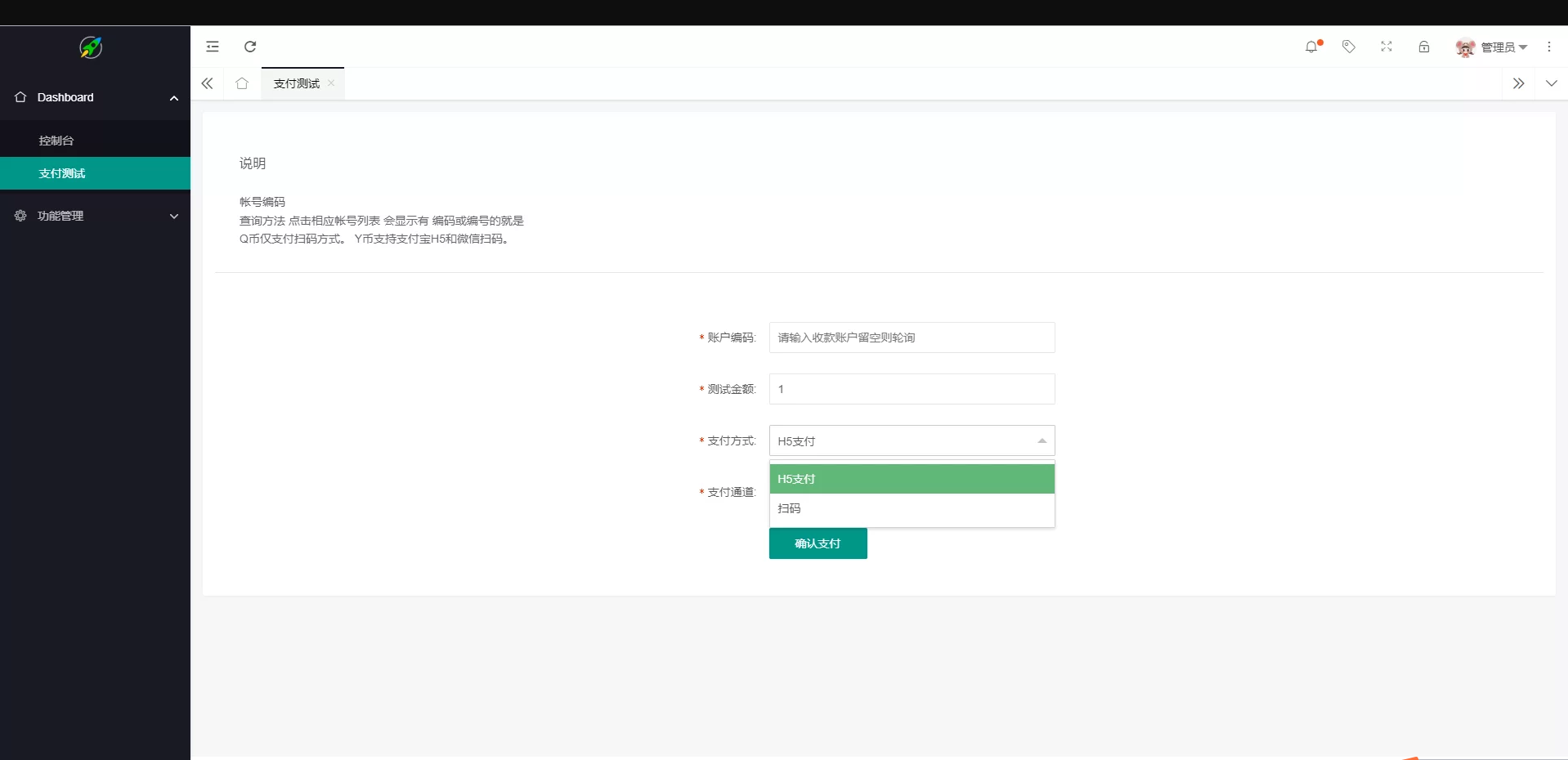The width and height of the screenshot is (1568, 760).
Task: Click the tag icon in header
Action: 1349,47
